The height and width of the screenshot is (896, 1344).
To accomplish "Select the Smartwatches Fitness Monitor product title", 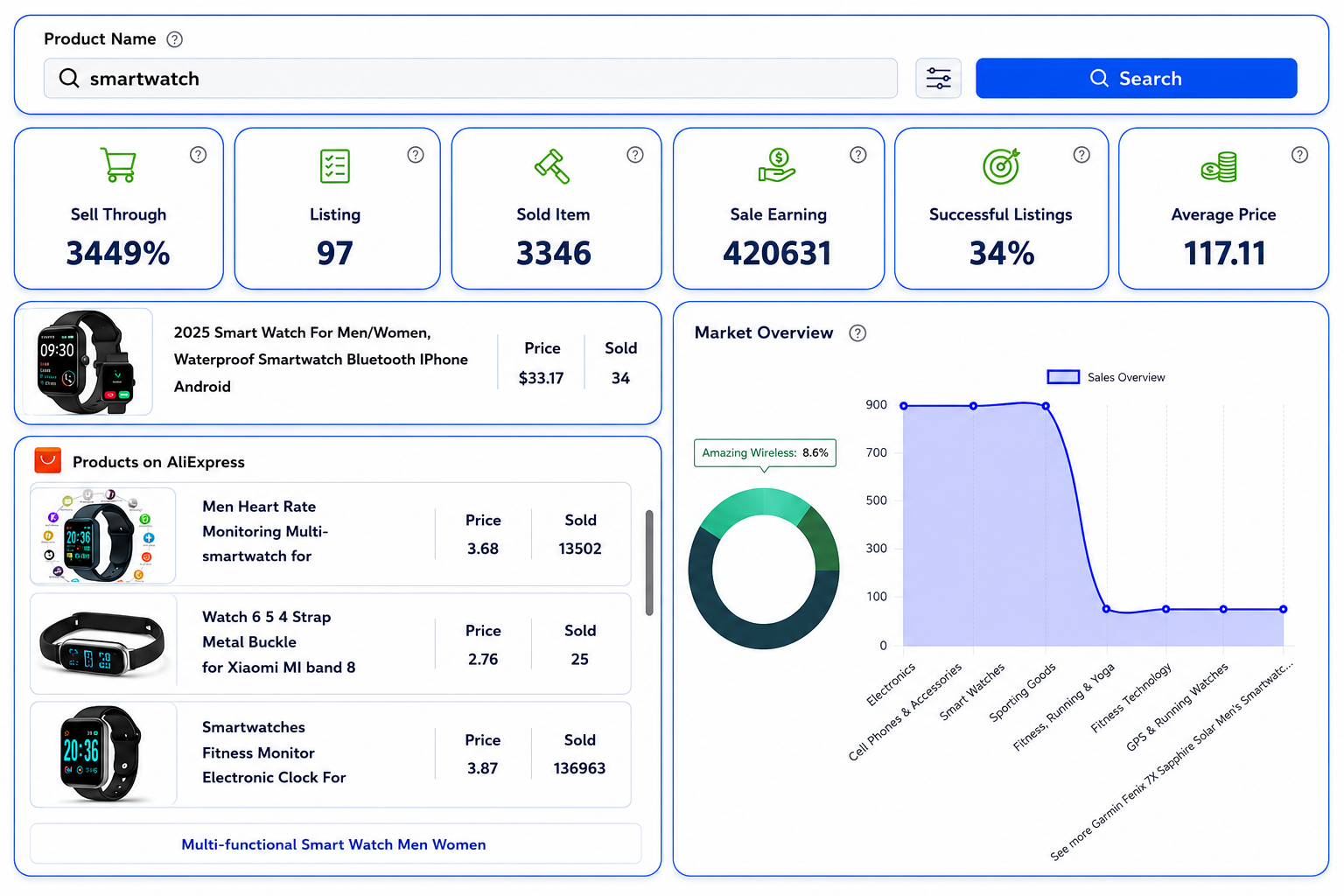I will tap(274, 752).
